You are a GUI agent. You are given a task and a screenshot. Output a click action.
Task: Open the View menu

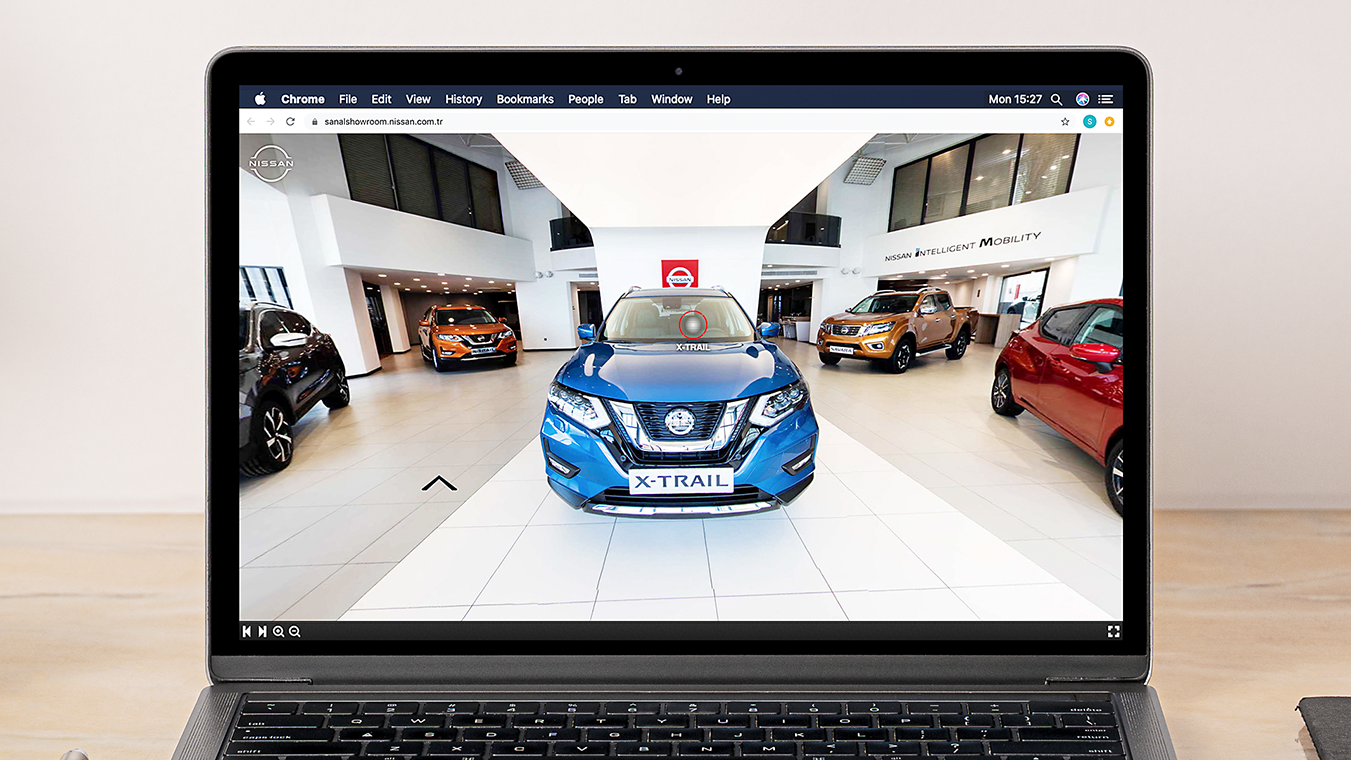point(418,99)
